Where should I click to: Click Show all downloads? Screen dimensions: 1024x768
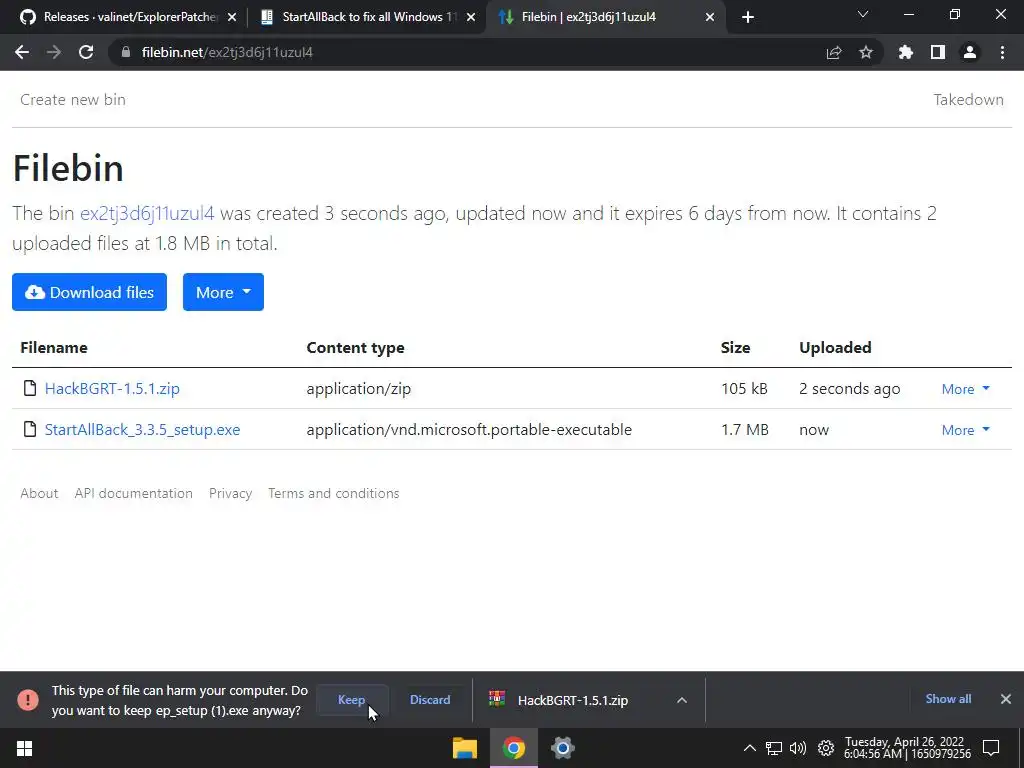coord(948,699)
